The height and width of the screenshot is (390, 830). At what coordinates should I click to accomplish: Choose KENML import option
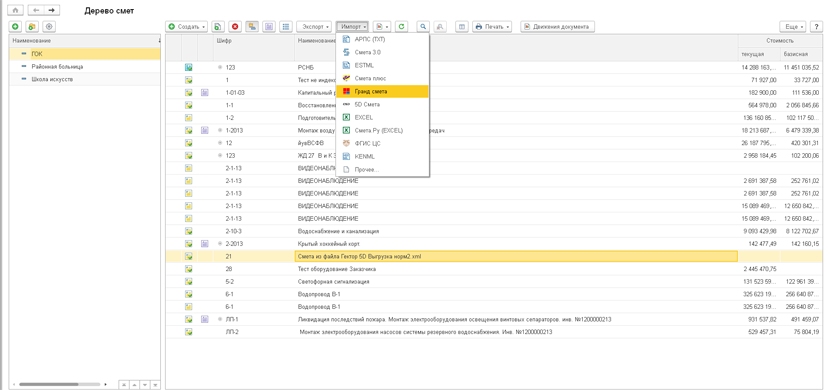pyautogui.click(x=382, y=157)
